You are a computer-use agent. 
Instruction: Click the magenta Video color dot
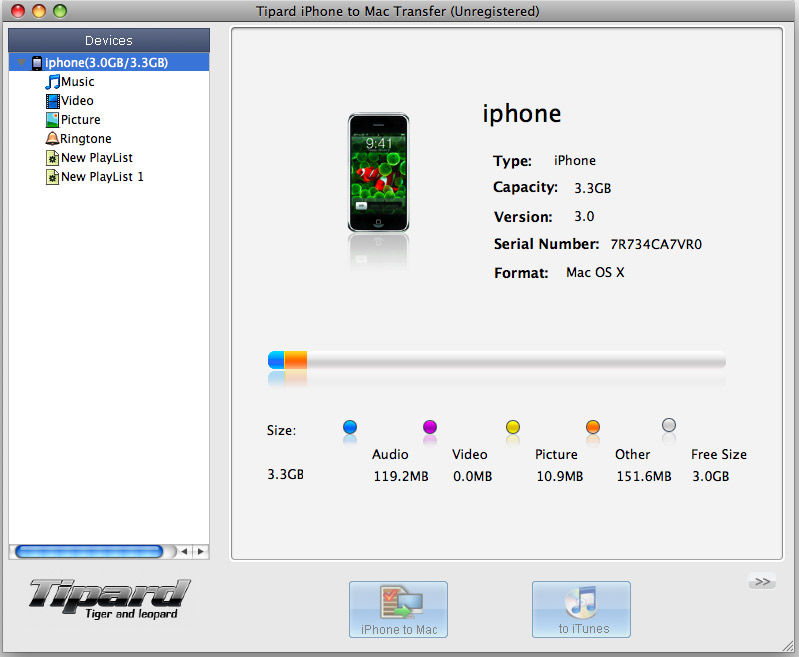click(430, 427)
